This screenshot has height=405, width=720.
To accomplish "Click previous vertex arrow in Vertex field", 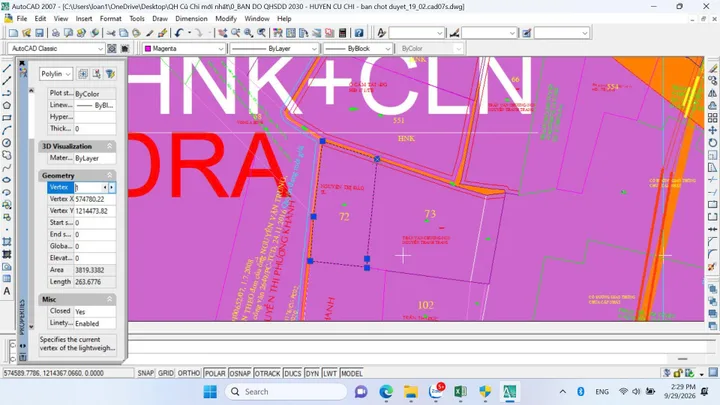I will [105, 187].
